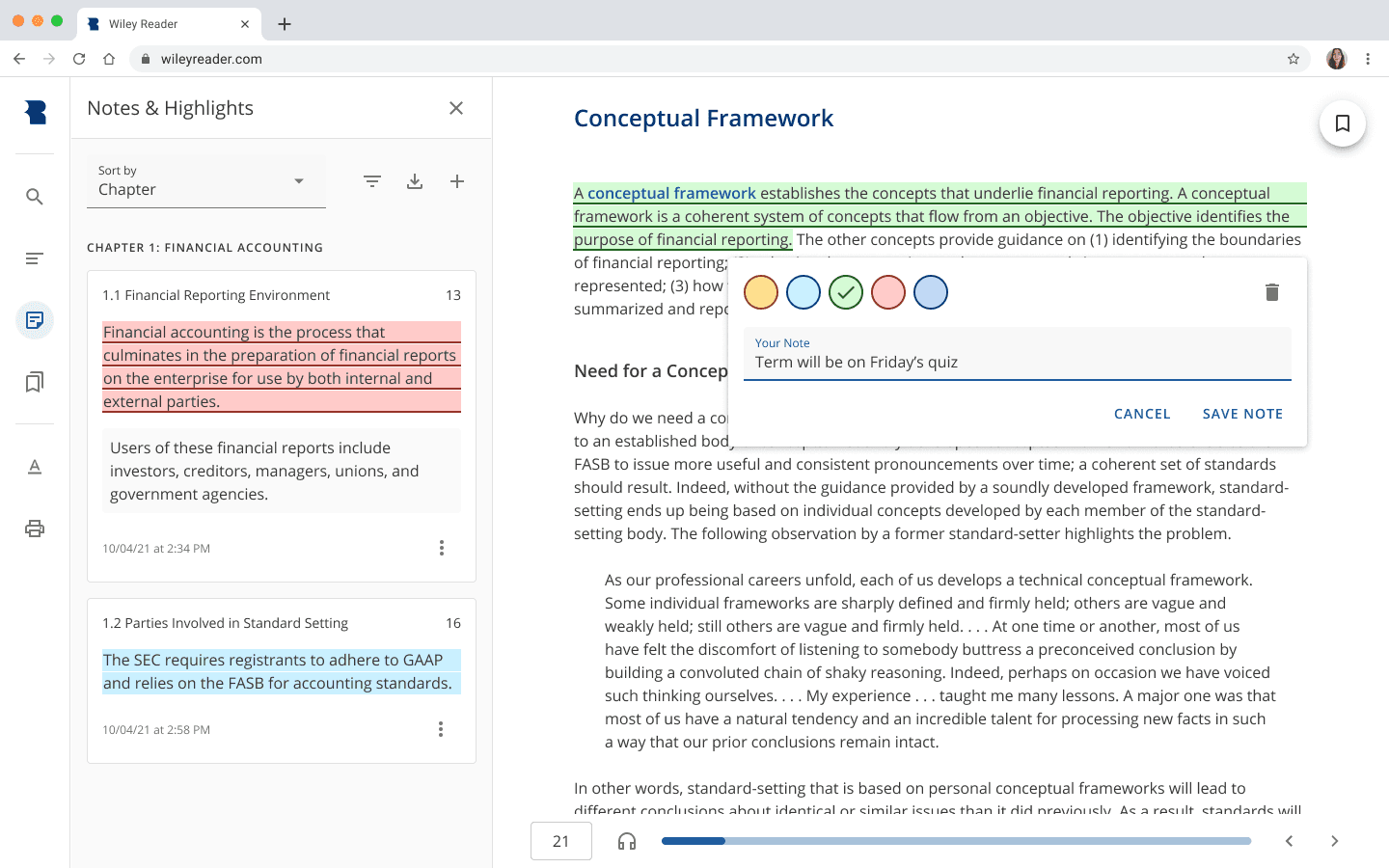Open options menu for 2:58 PM note

pos(441,729)
